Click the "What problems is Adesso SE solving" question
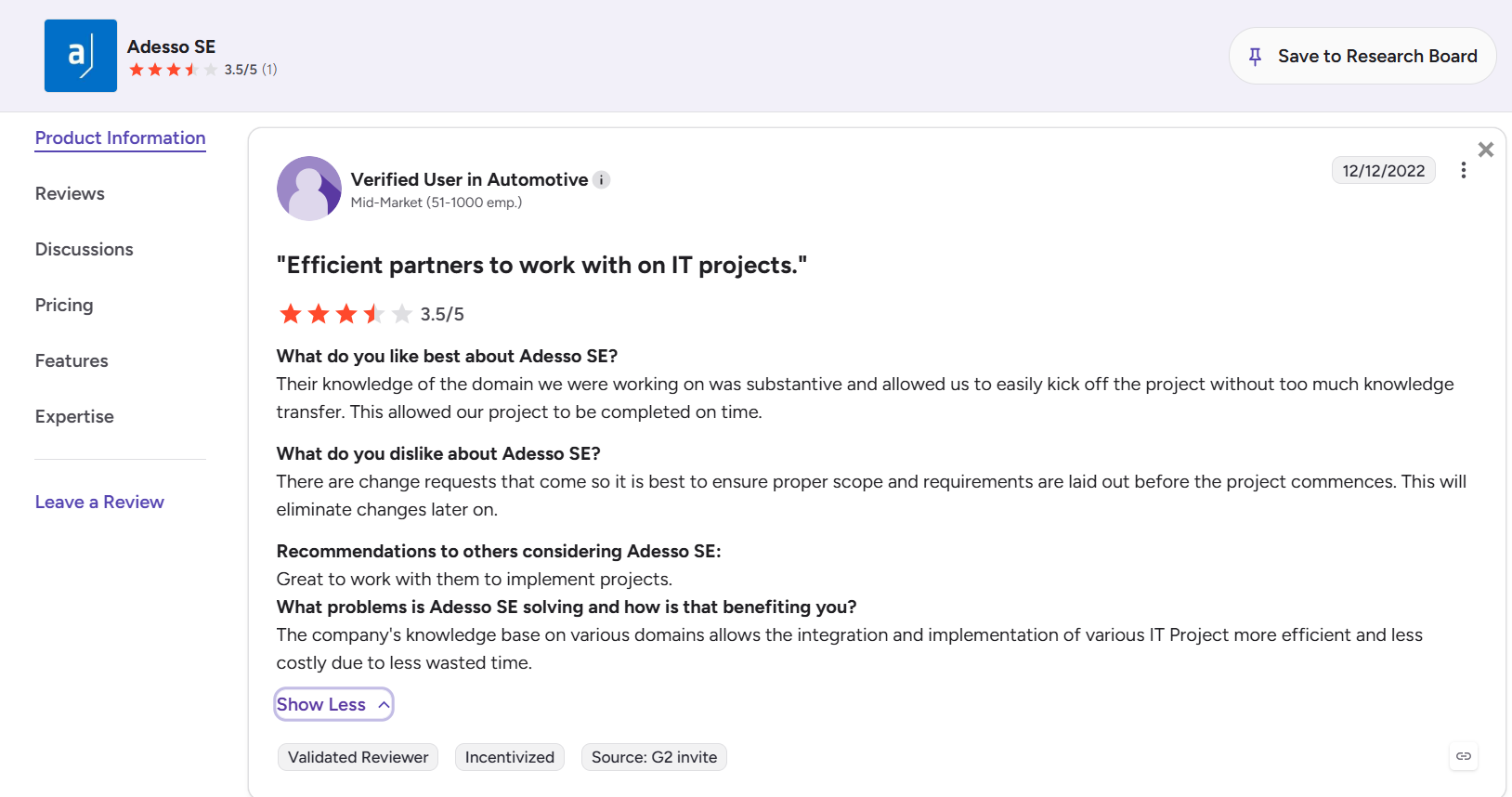Image resolution: width=1512 pixels, height=797 pixels. [567, 607]
